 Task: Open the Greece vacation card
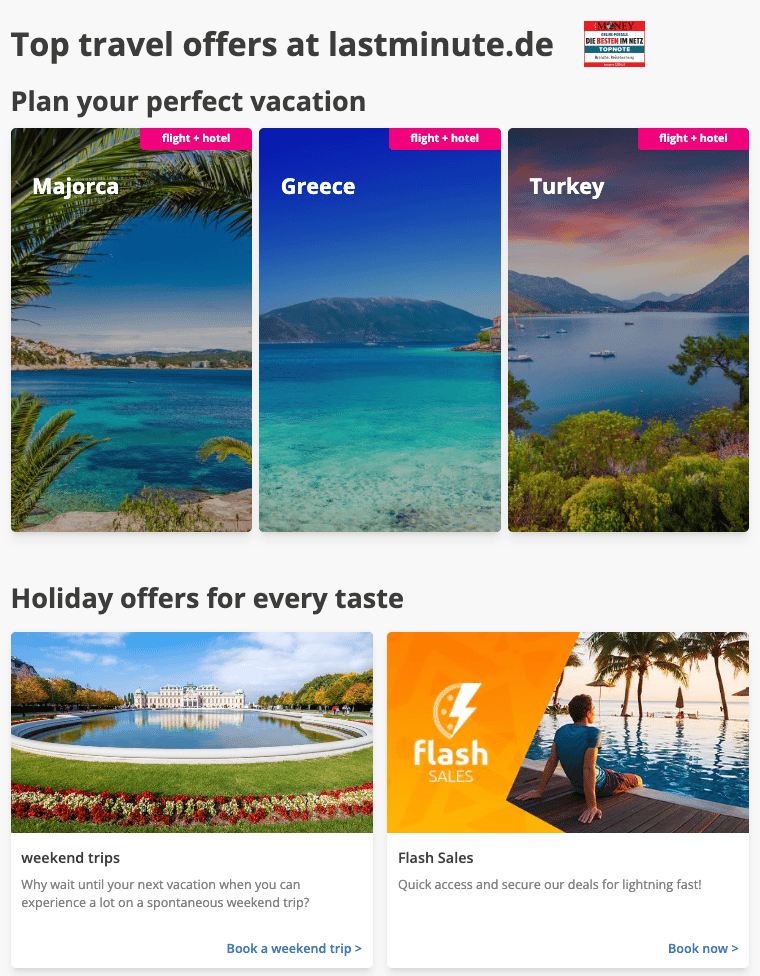pyautogui.click(x=380, y=330)
